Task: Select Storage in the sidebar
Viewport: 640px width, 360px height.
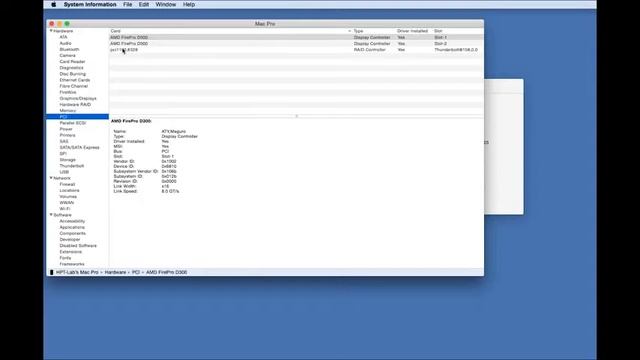Action: point(67,160)
